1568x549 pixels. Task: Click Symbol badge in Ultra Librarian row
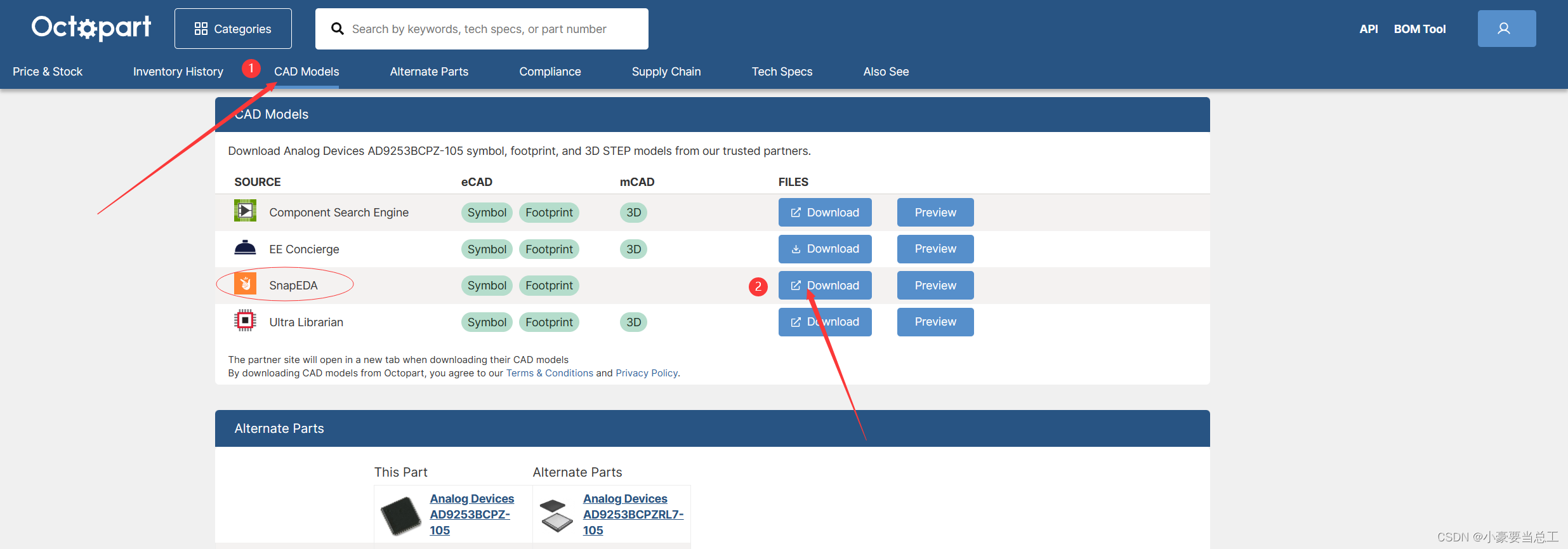(487, 322)
